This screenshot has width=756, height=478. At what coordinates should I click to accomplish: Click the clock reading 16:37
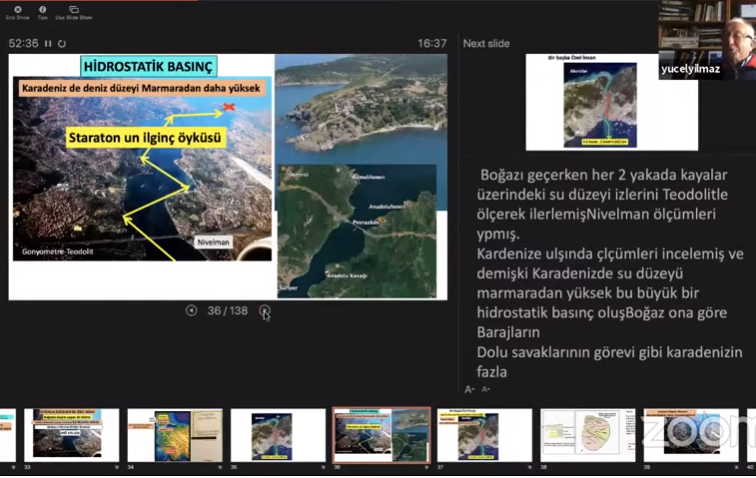pos(432,43)
